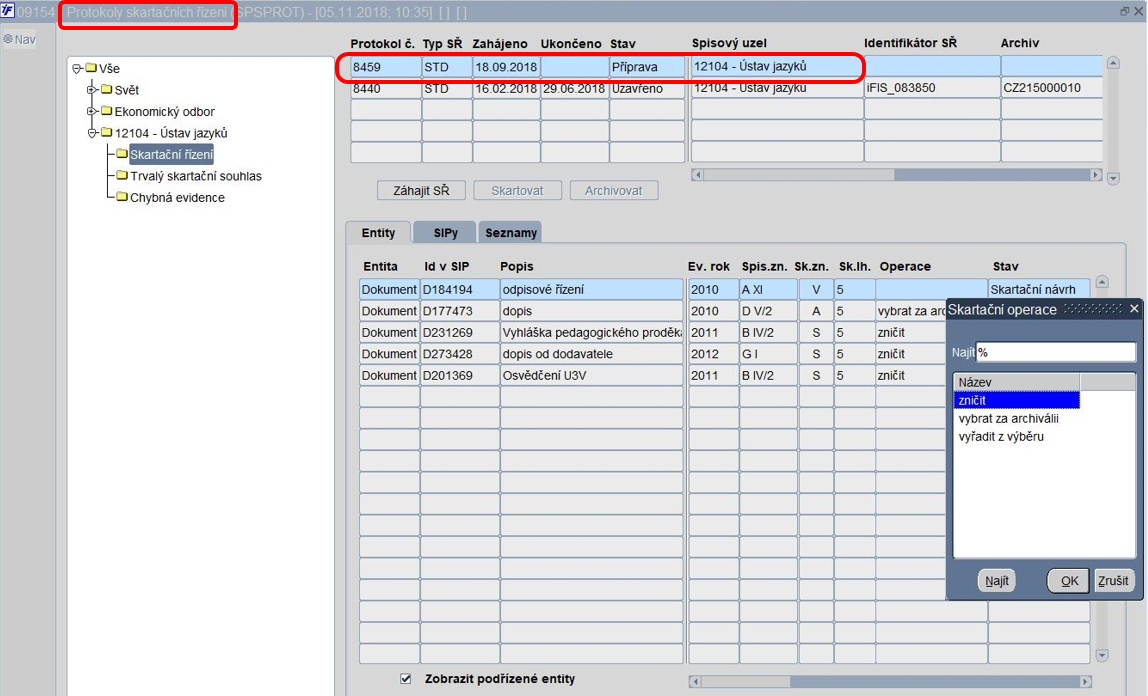Screen dimensions: 1148x696
Task: Close the Skartační operace dialog
Action: 1134,309
